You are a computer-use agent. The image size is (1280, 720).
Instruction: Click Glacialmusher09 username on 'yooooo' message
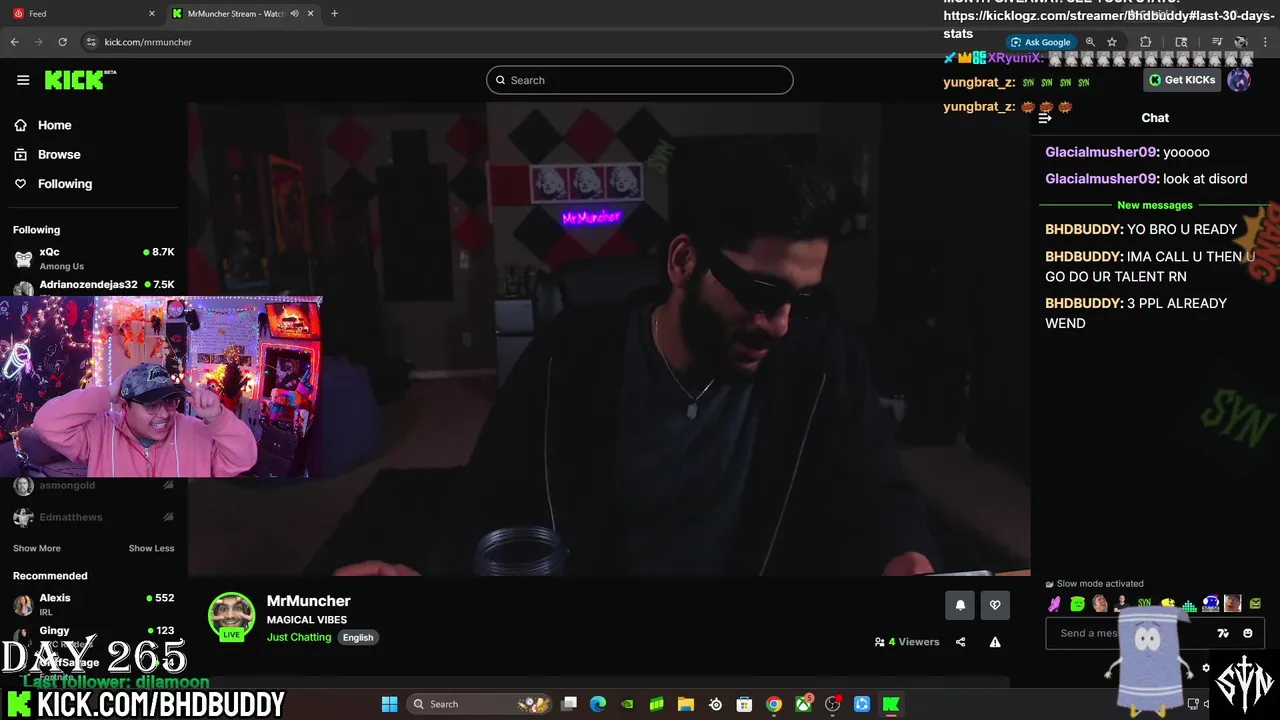[x=1100, y=152]
